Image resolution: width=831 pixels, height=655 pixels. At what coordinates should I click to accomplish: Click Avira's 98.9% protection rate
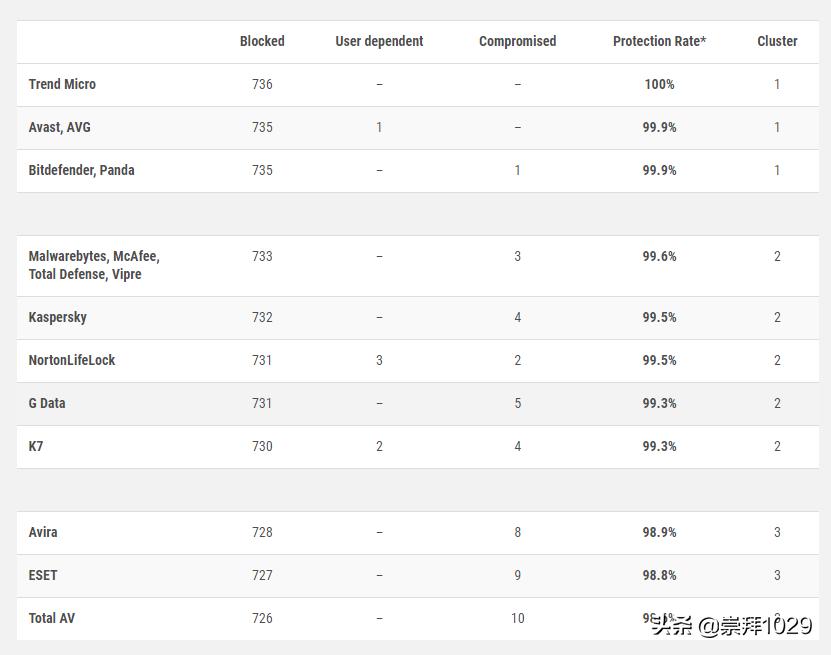pos(659,532)
